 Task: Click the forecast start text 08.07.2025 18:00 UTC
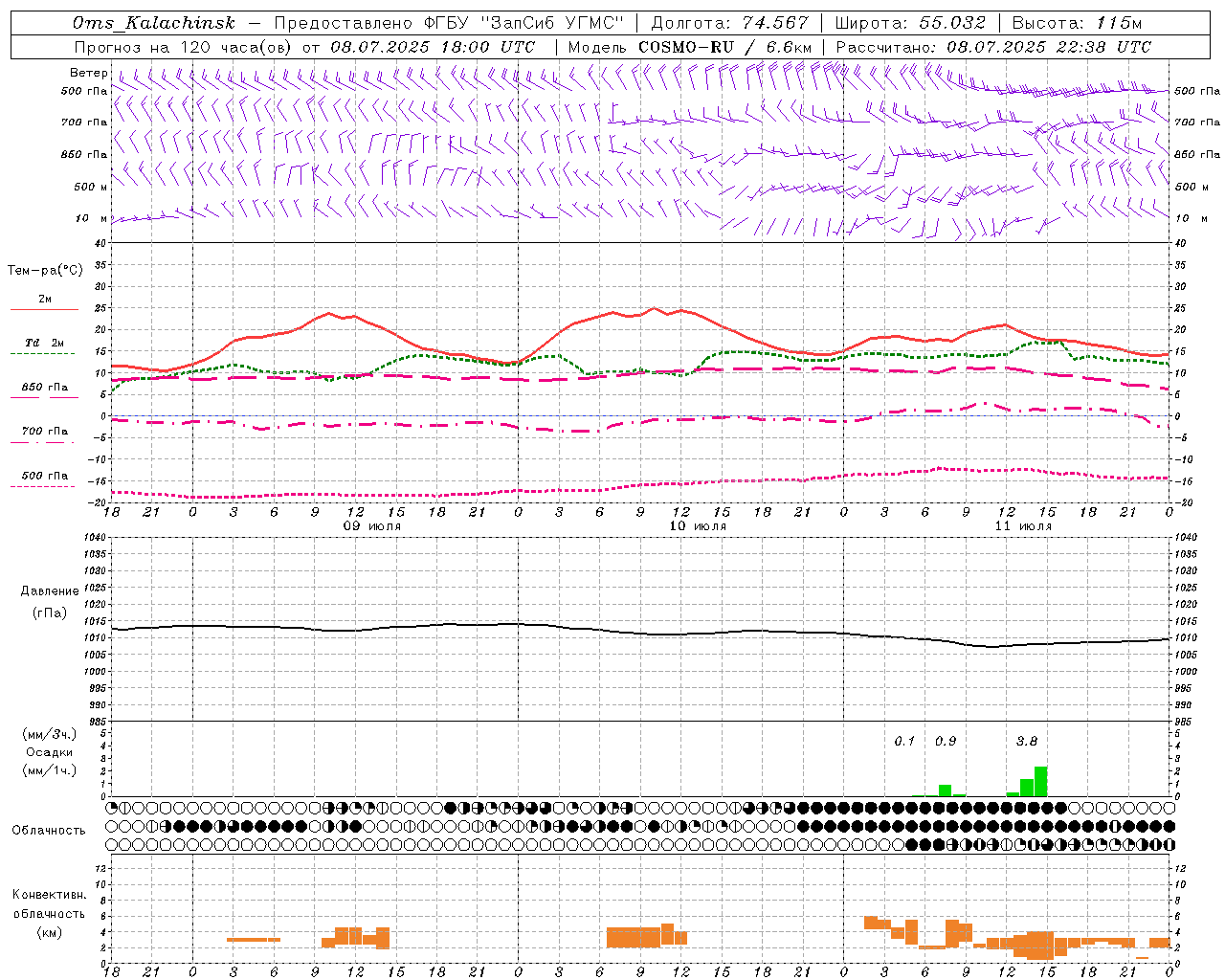[x=433, y=47]
